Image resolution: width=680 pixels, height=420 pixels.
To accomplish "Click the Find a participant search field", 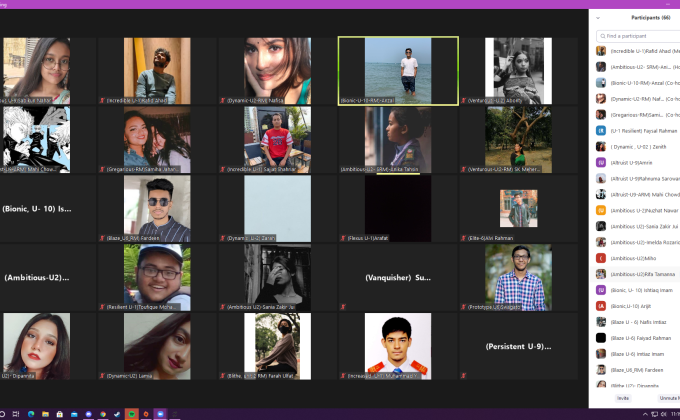I will 640,36.
